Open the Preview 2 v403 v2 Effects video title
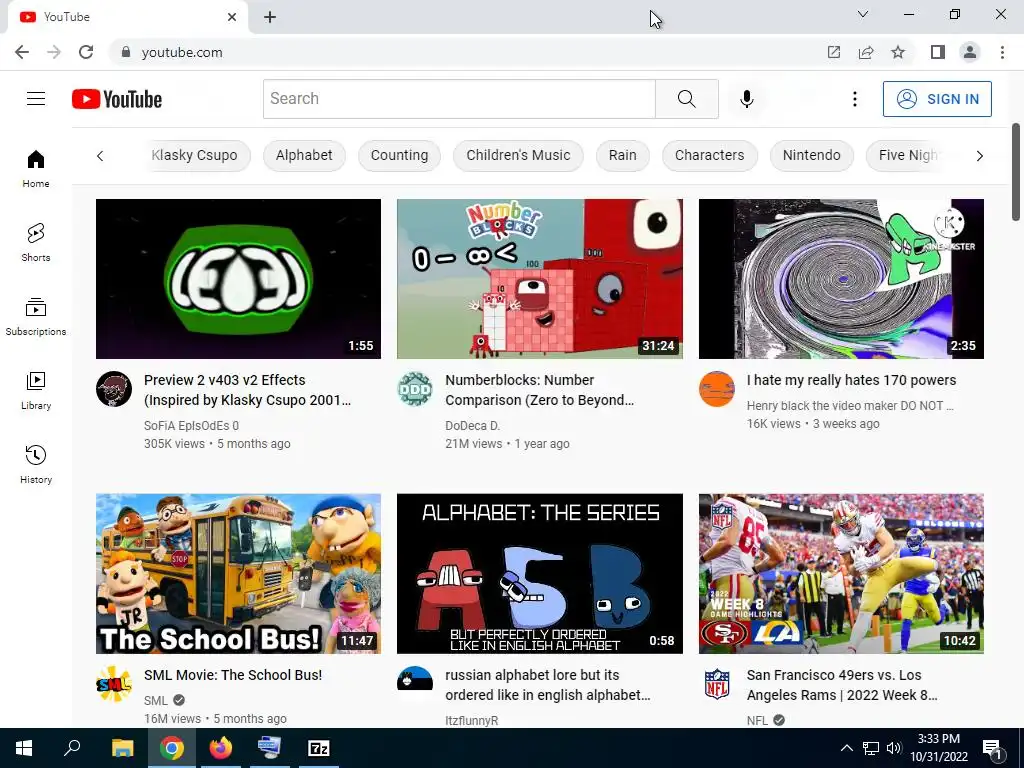The image size is (1024, 768). point(248,390)
